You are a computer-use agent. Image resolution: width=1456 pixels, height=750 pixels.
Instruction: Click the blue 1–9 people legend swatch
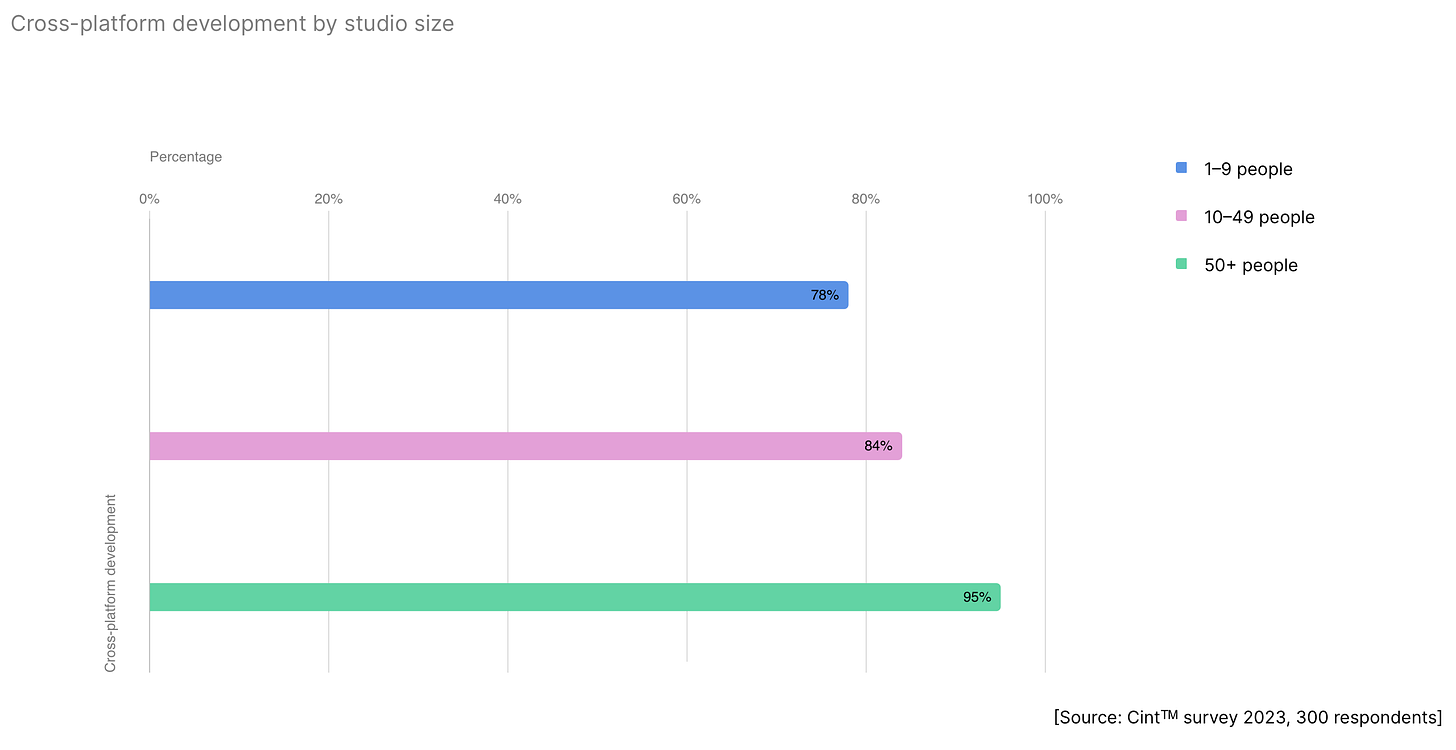tap(1181, 169)
